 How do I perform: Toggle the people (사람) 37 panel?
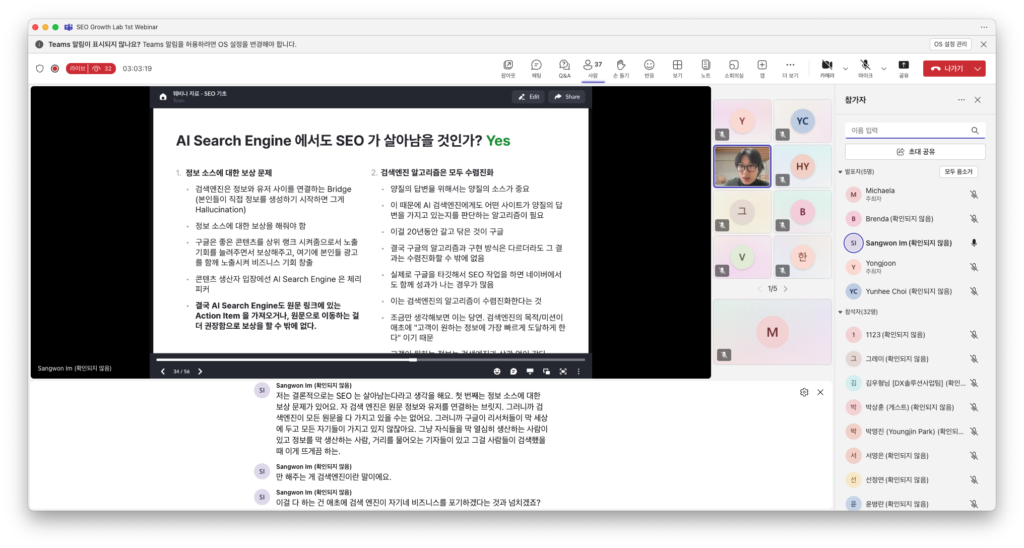pyautogui.click(x=592, y=69)
